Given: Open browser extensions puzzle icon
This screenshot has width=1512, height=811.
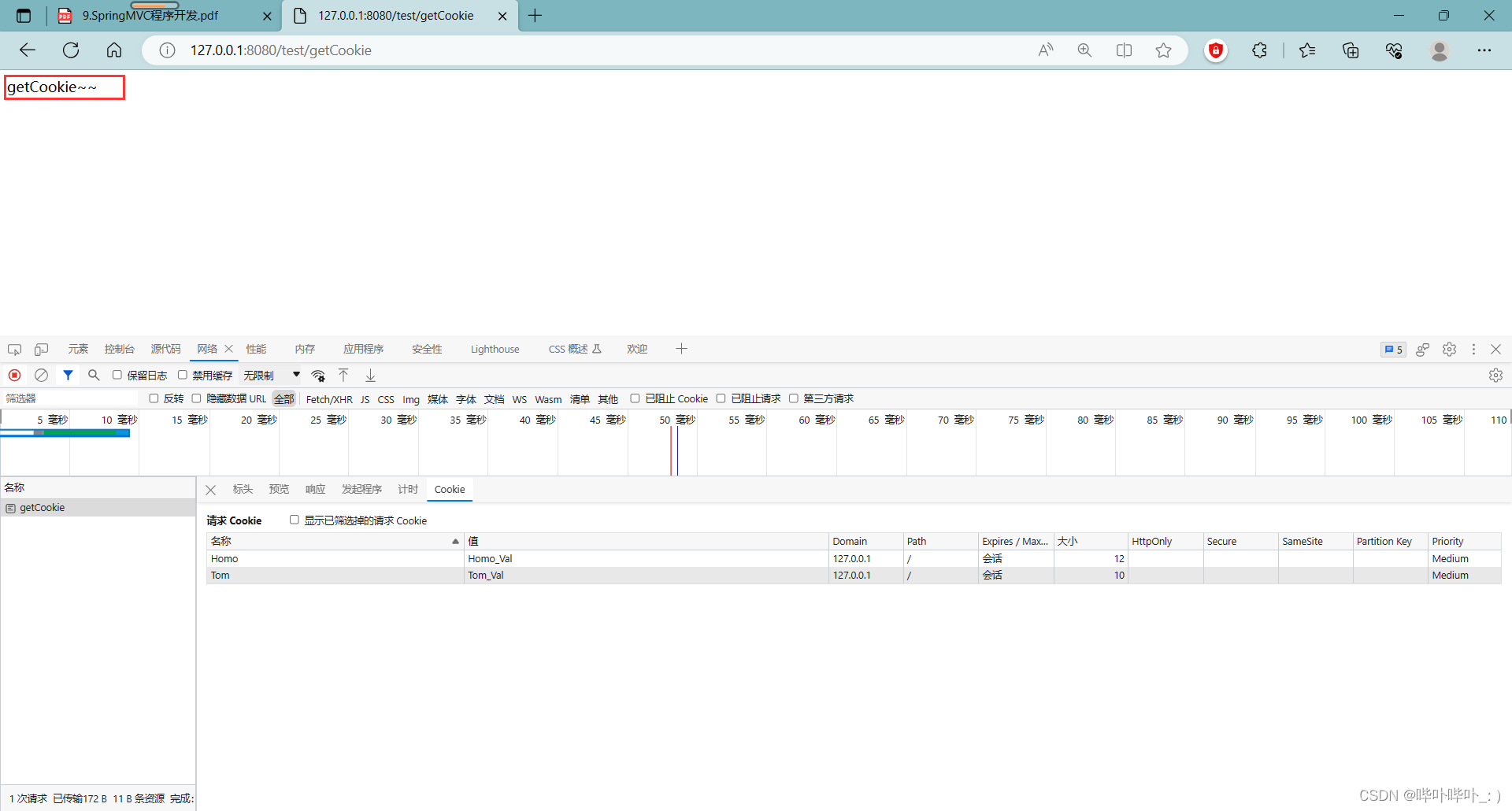Looking at the screenshot, I should pos(1259,50).
